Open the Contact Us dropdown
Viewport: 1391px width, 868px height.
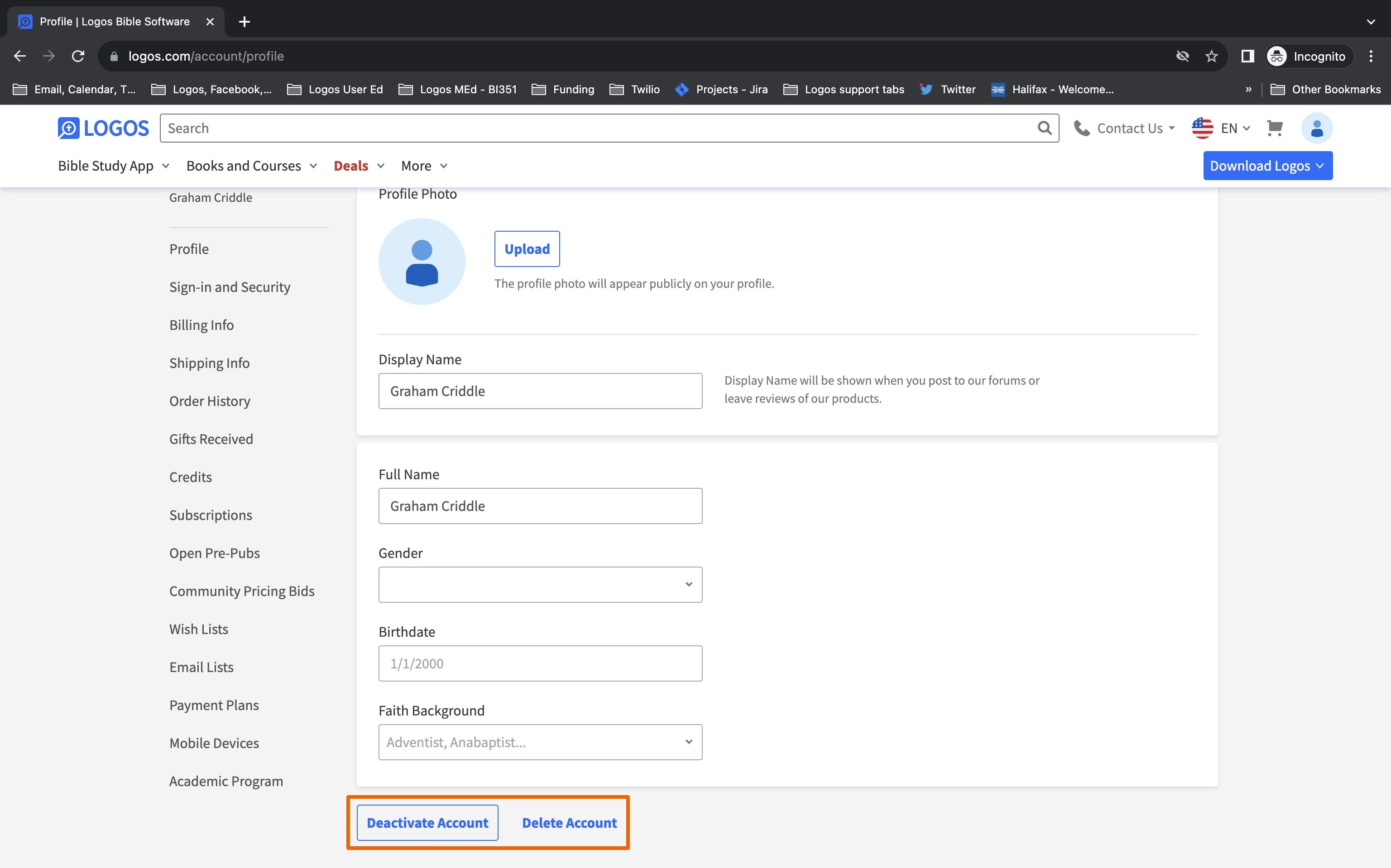1136,128
